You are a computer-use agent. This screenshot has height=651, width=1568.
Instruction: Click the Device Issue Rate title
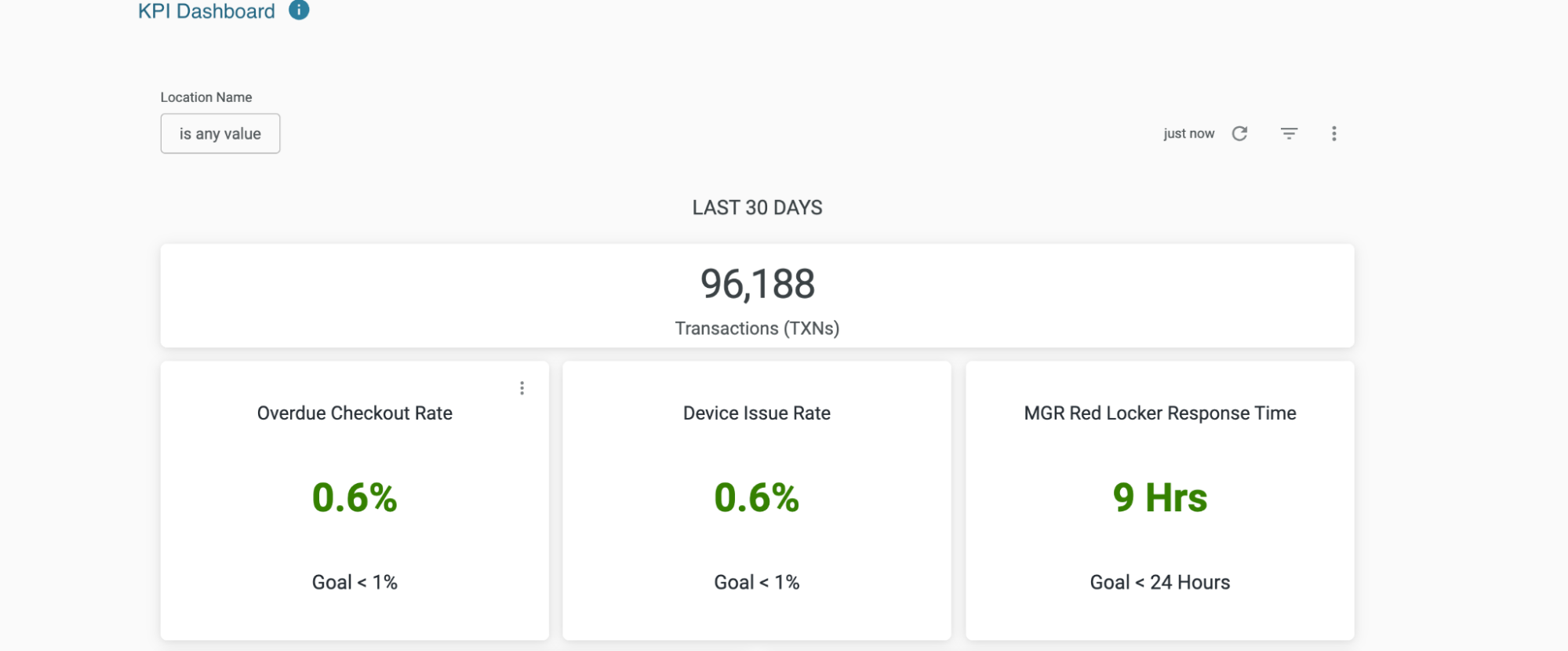[x=757, y=413]
